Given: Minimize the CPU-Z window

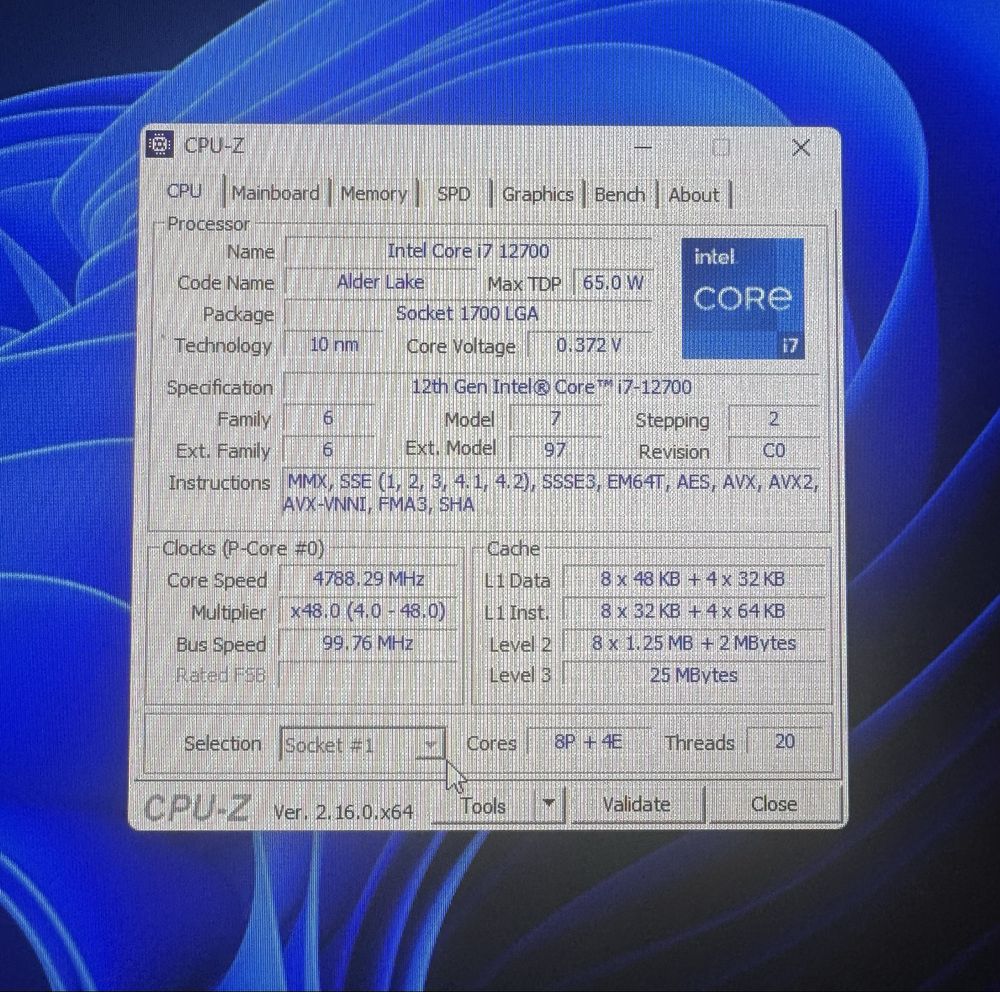Looking at the screenshot, I should click(x=643, y=147).
